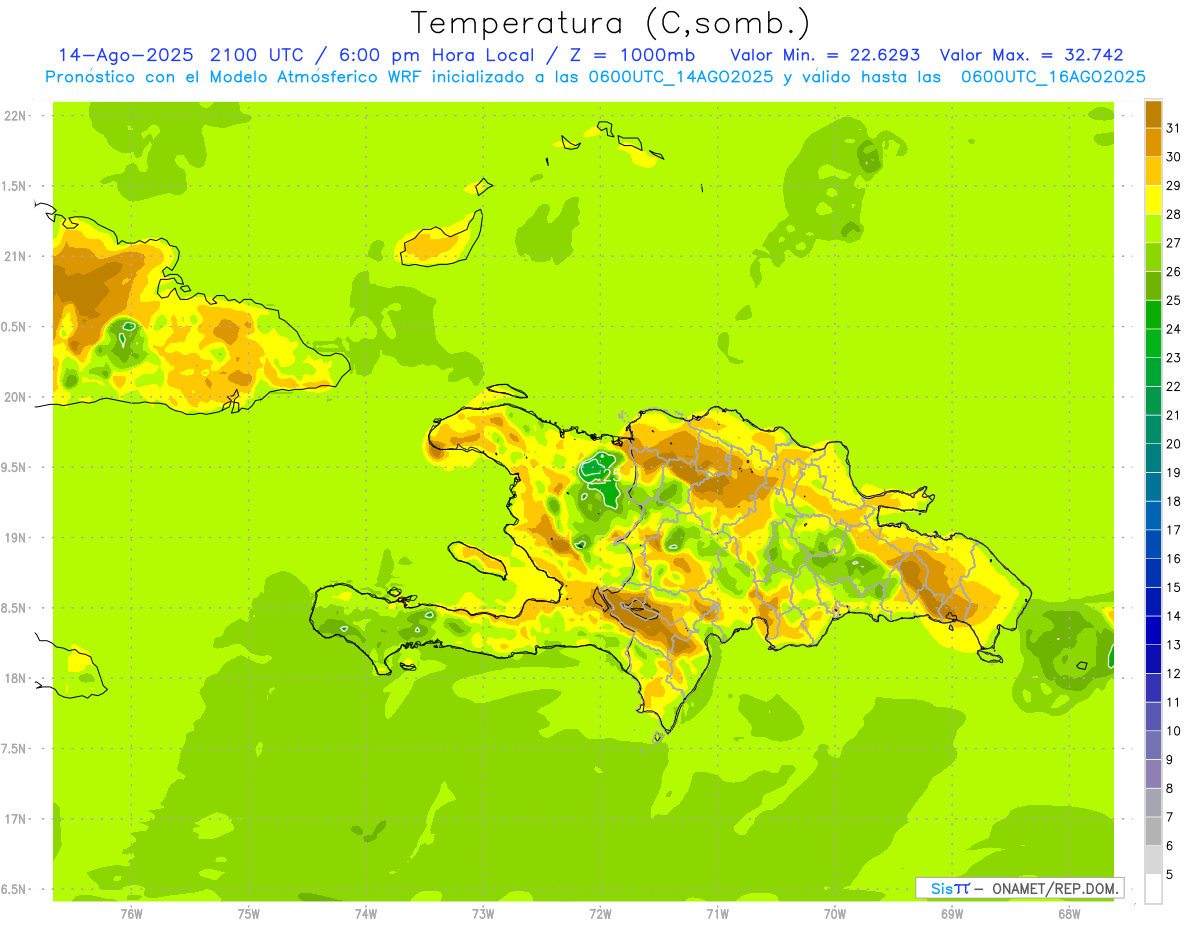Click the 'Temperatura (C,somb.)' chart title
1200x927 pixels.
(x=610, y=23)
